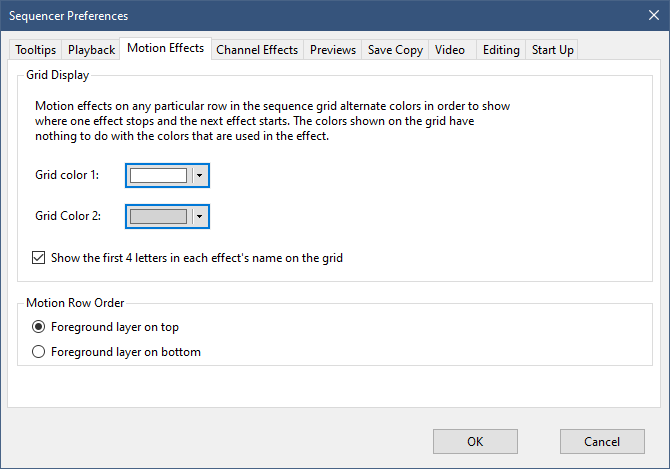Switch to the Tooltips tab
Image resolution: width=670 pixels, height=469 pixels.
coord(35,50)
